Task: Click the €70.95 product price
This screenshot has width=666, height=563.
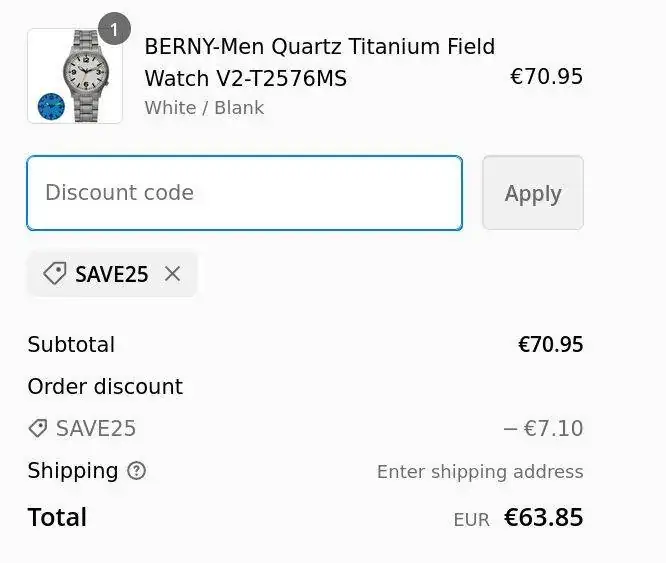Action: tap(546, 77)
